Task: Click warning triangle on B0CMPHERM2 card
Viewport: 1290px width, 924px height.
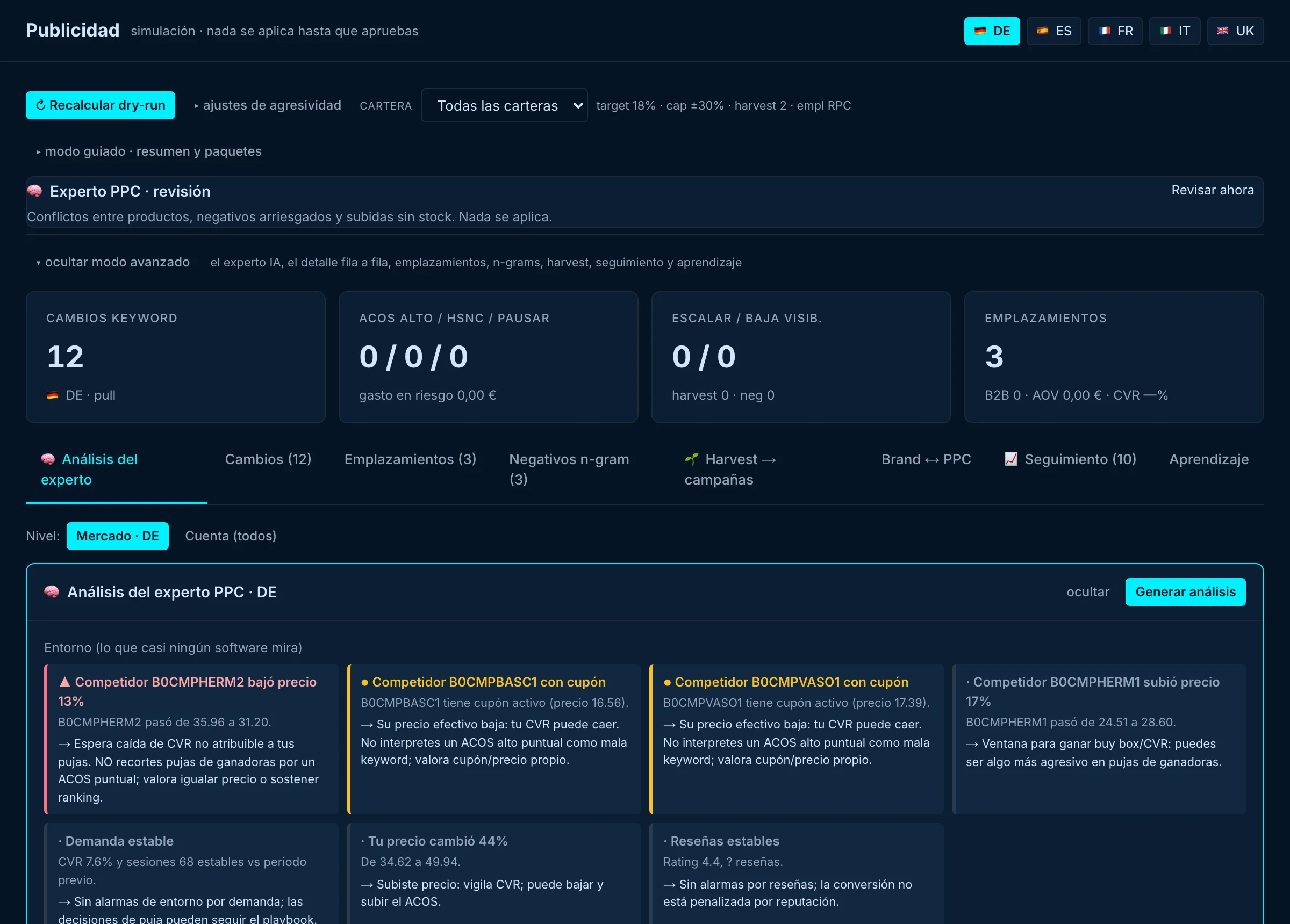Action: click(x=65, y=682)
